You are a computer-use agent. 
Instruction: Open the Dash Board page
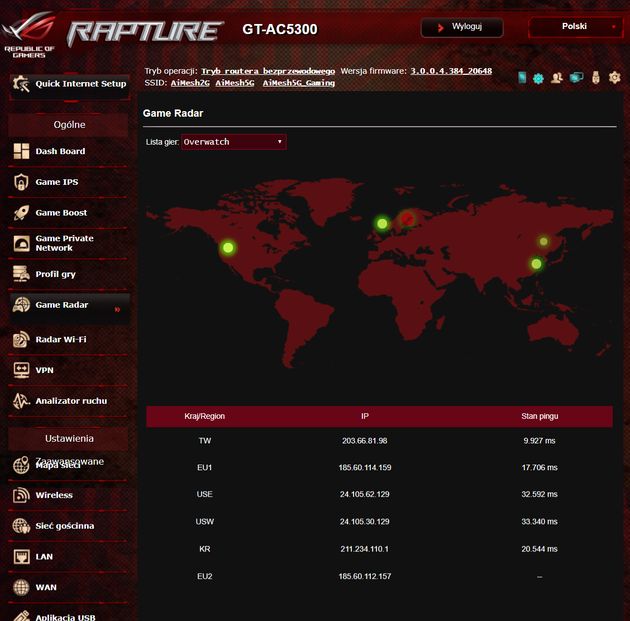[x=68, y=151]
